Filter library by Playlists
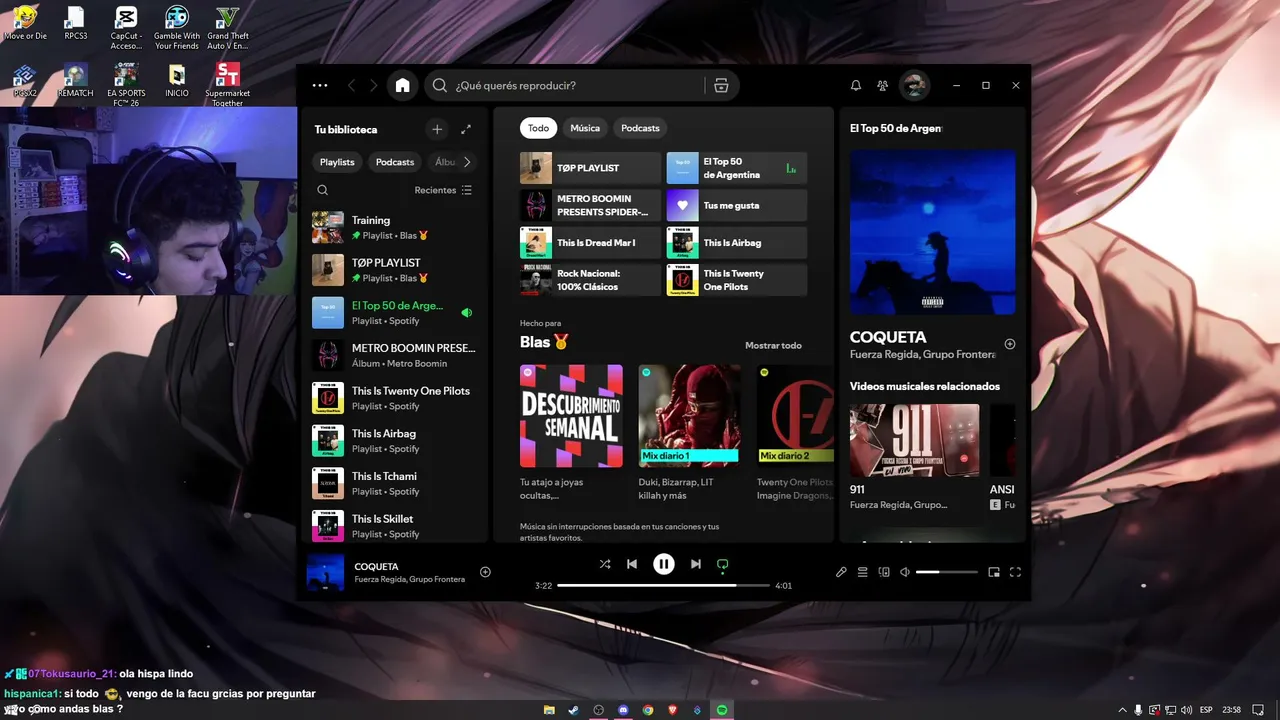 pyautogui.click(x=337, y=162)
